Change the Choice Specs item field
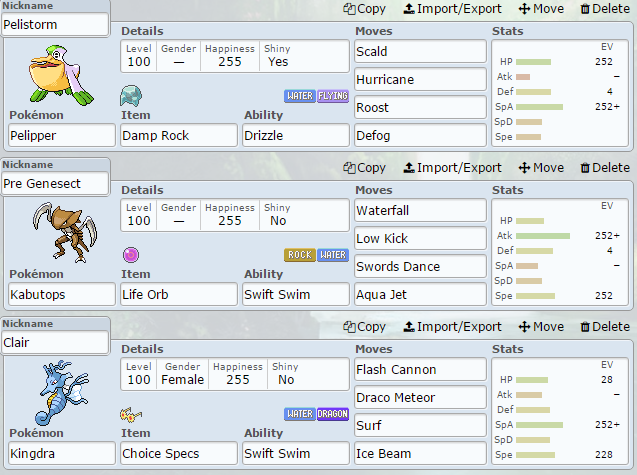The width and height of the screenshot is (637, 475). [179, 453]
